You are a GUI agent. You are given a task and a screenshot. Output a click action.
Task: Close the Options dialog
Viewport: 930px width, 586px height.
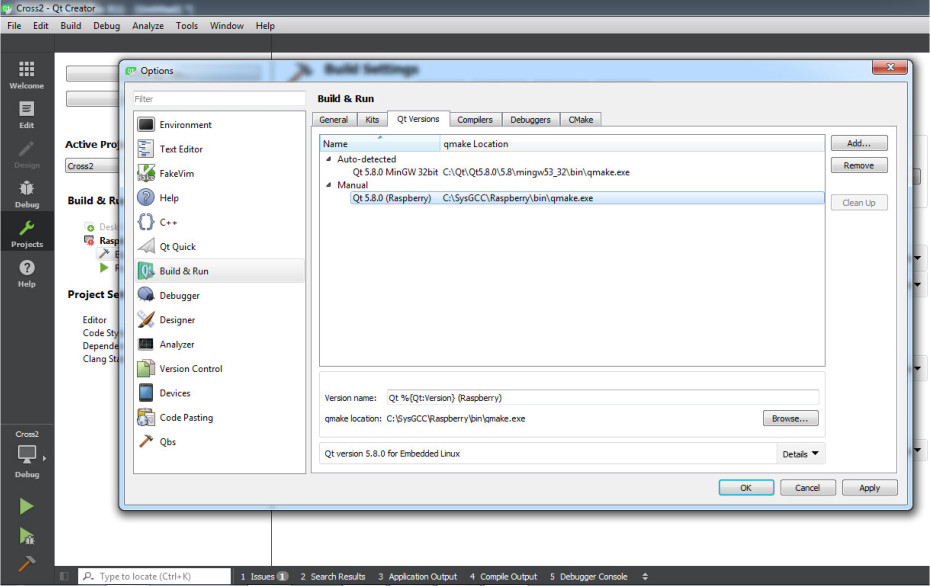[890, 68]
